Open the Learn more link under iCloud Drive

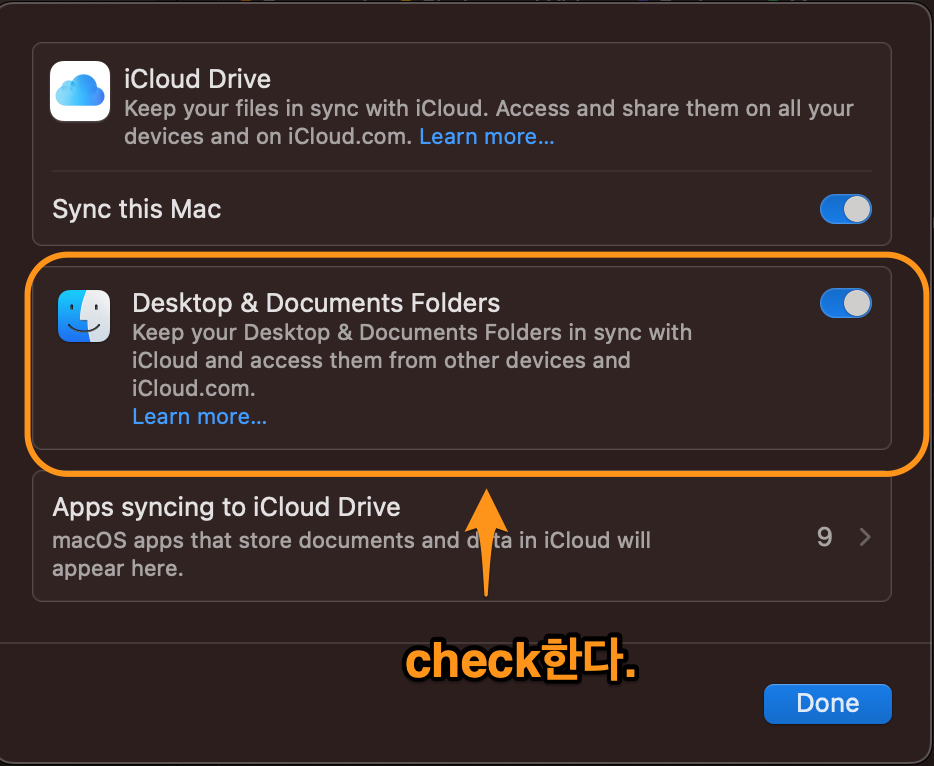[486, 136]
